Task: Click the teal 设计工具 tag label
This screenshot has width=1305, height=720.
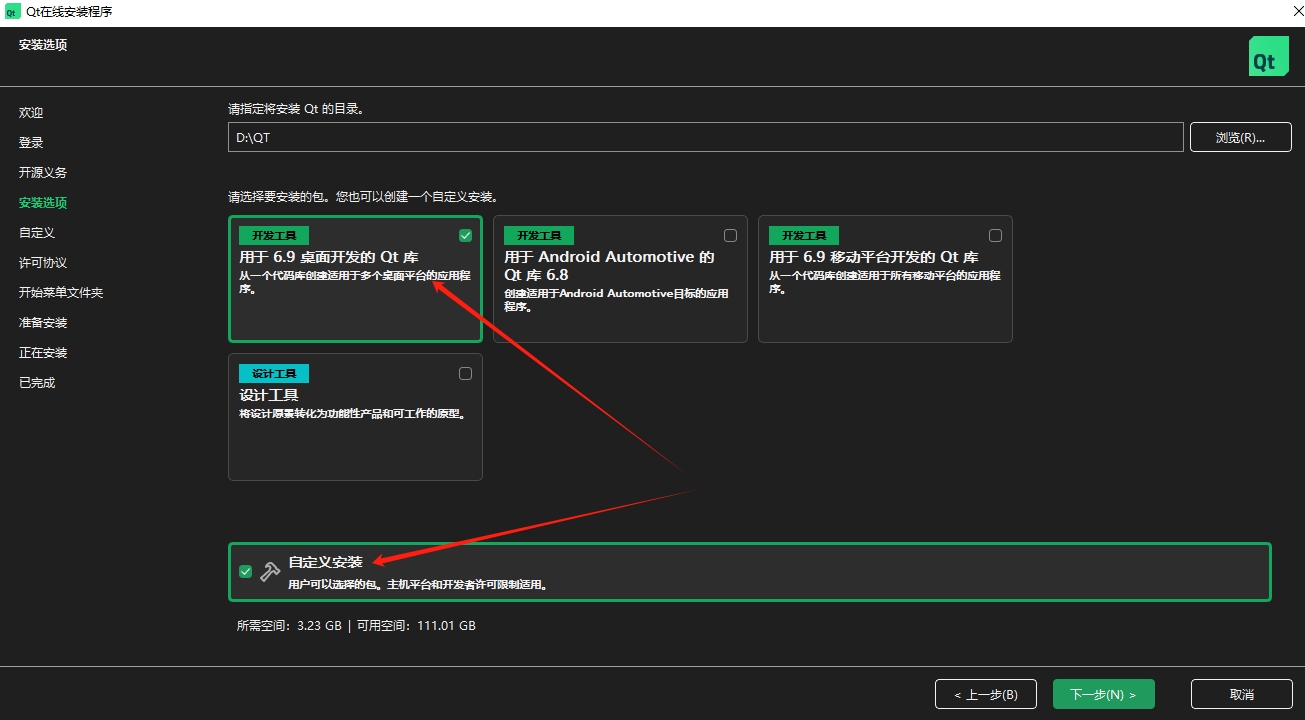Action: pos(274,373)
